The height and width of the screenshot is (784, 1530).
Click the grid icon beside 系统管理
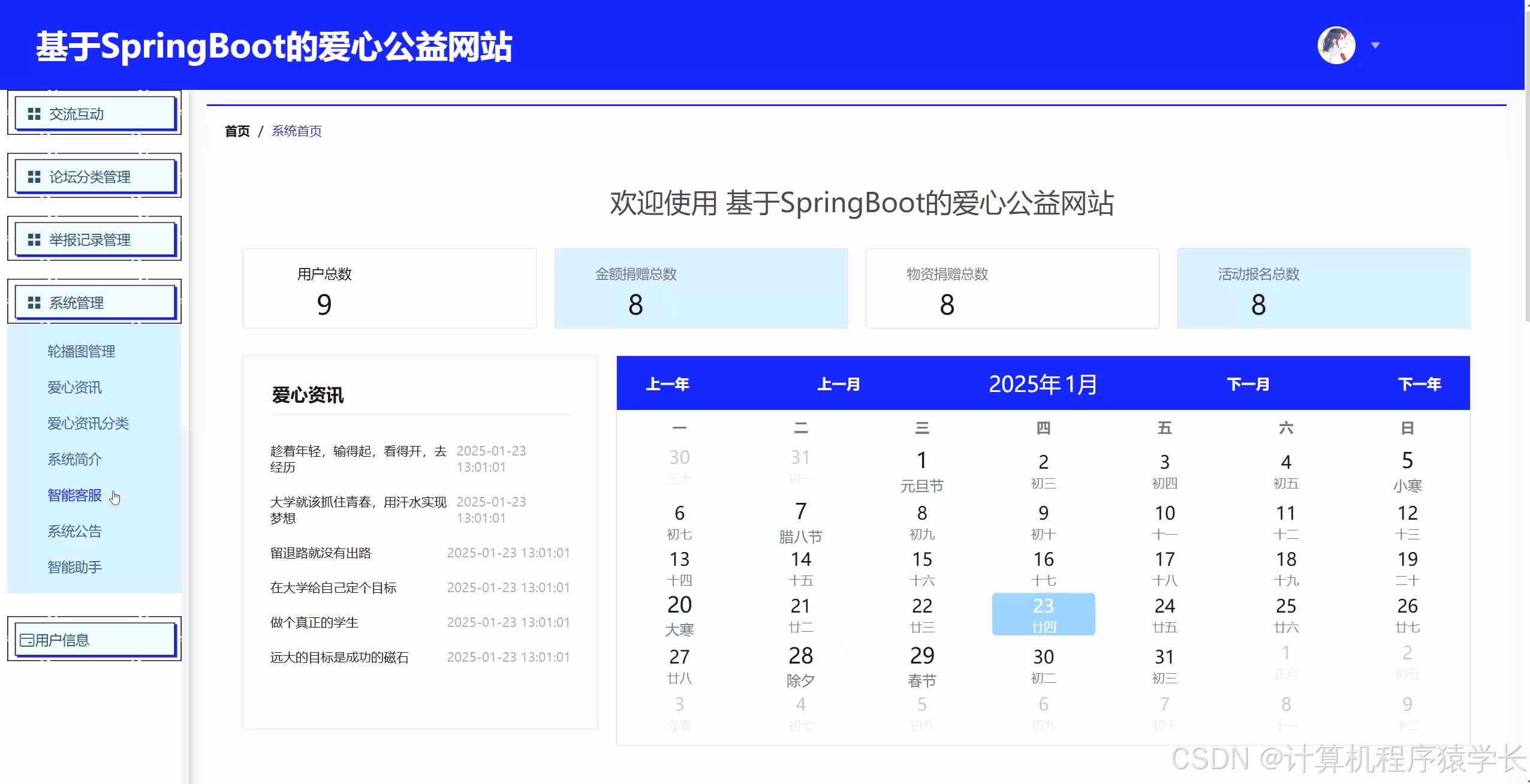(34, 303)
